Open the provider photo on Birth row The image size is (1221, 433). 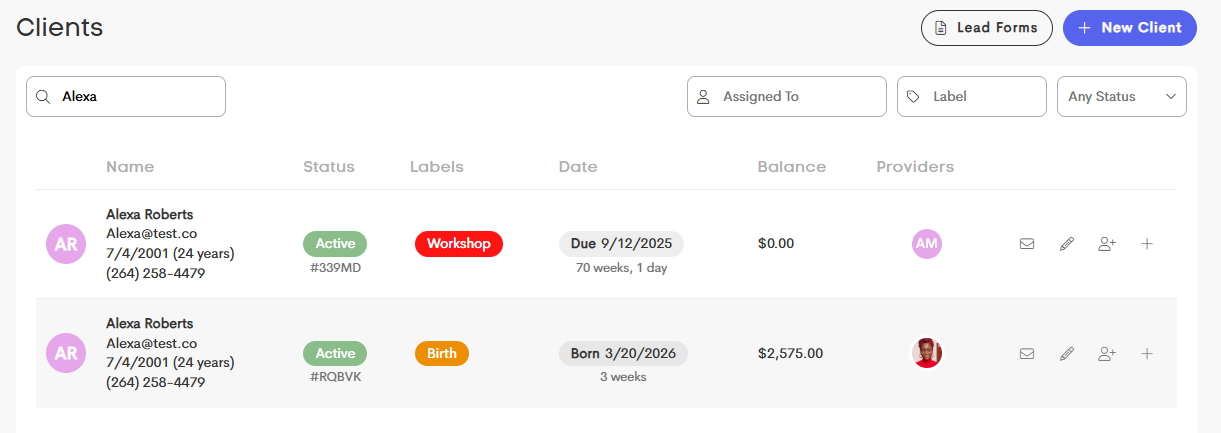coord(927,353)
